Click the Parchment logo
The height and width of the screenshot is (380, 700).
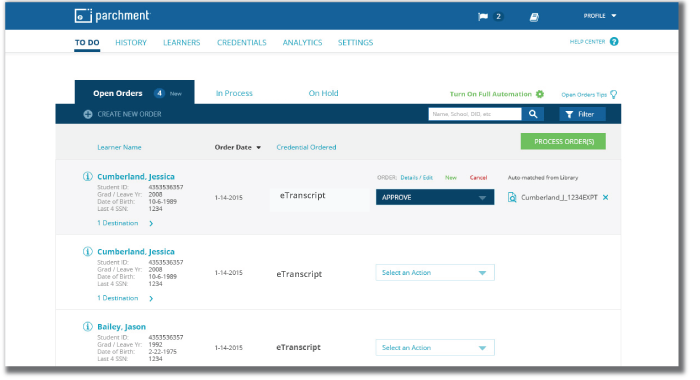click(x=112, y=16)
